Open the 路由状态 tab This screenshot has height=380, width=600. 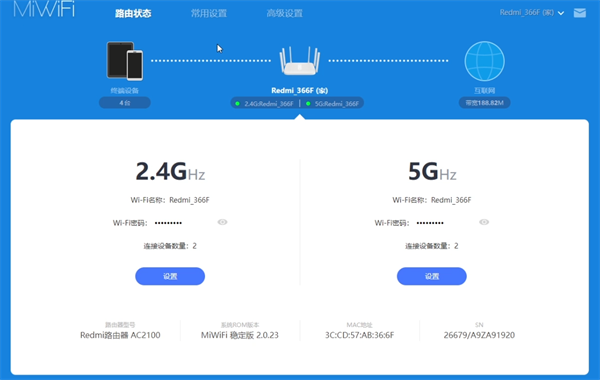tap(133, 13)
